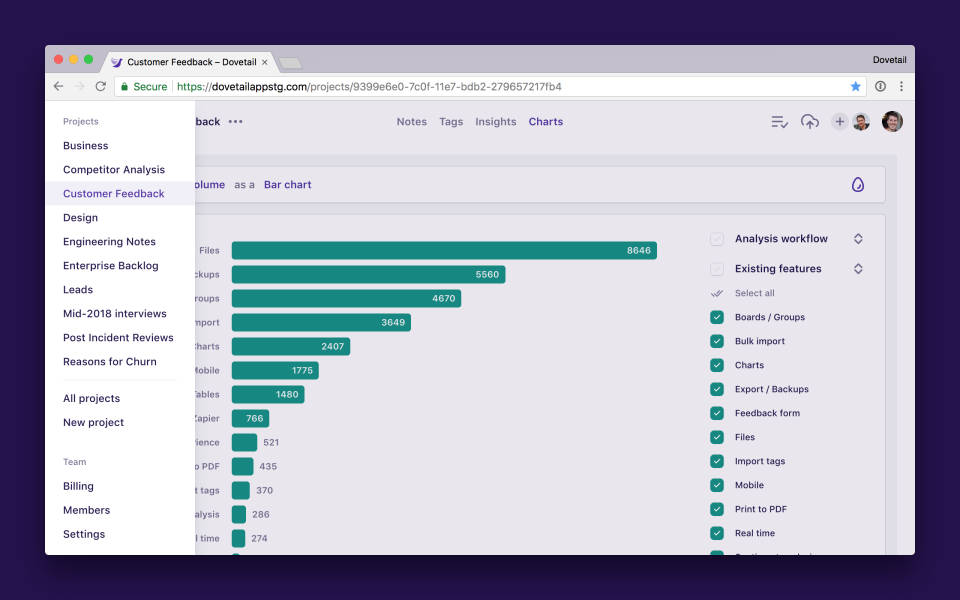The image size is (960, 600).
Task: Expand the Analysis workflow sorter
Action: click(859, 238)
